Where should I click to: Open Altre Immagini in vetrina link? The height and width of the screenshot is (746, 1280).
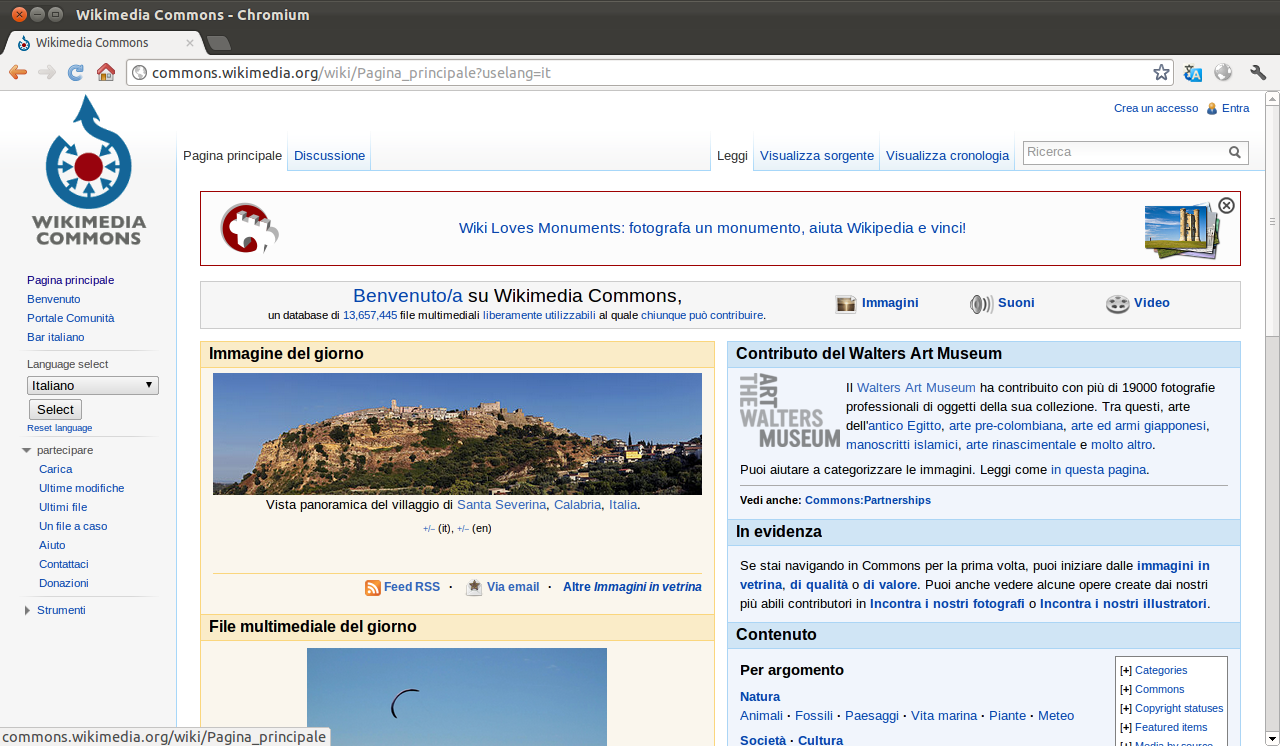pos(632,587)
